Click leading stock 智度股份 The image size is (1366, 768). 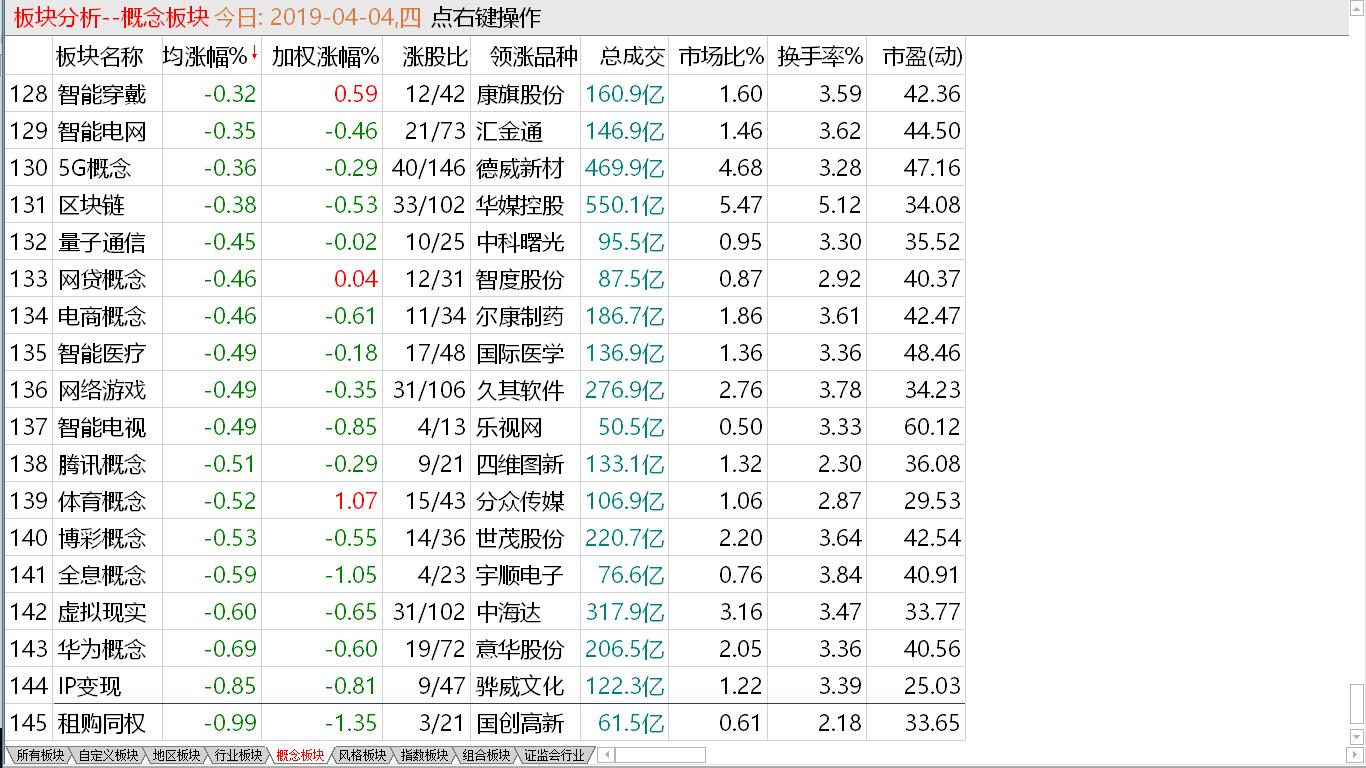tap(520, 279)
